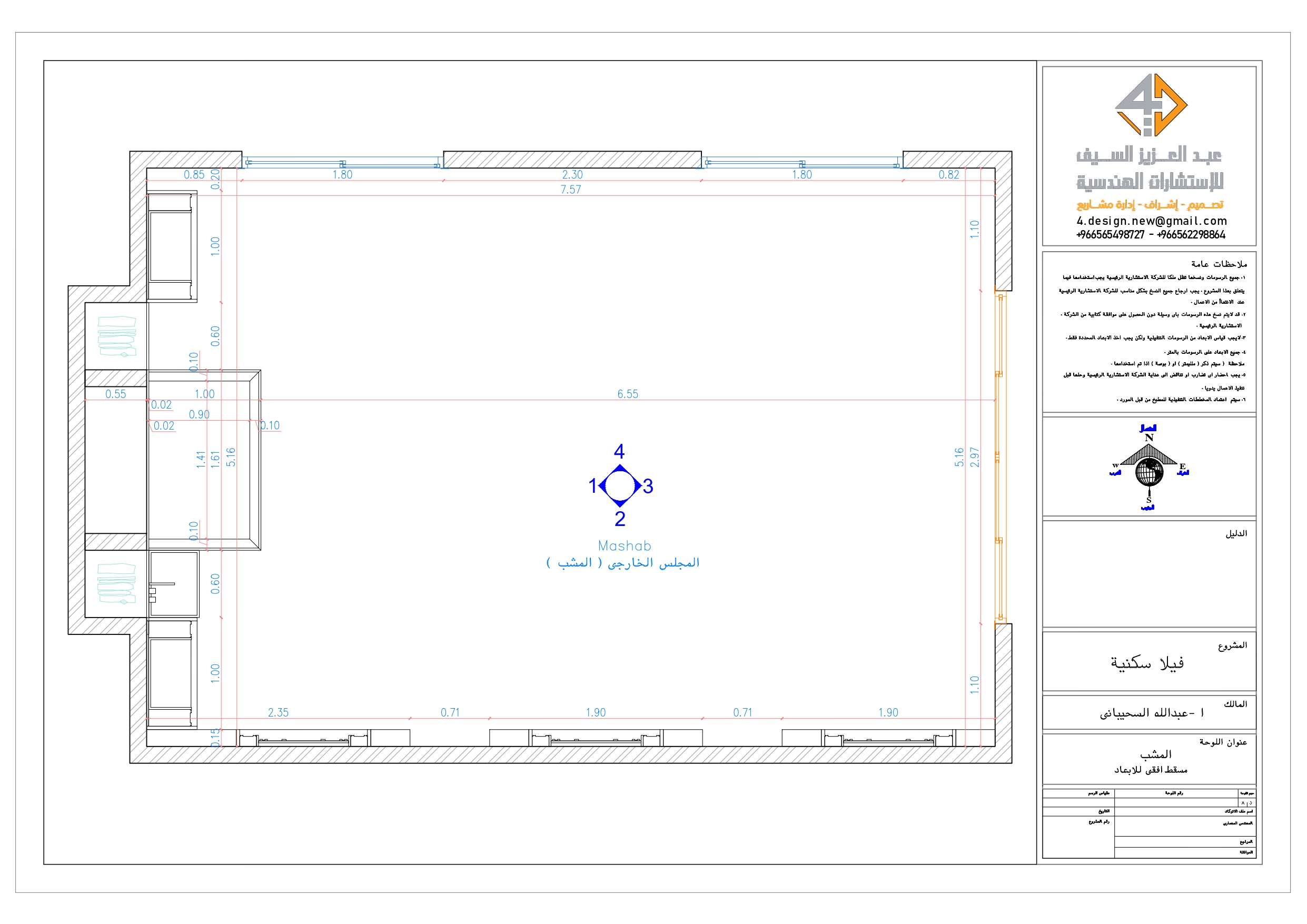
Task: Click the owner name عبدالله السحيبانى
Action: (1152, 713)
